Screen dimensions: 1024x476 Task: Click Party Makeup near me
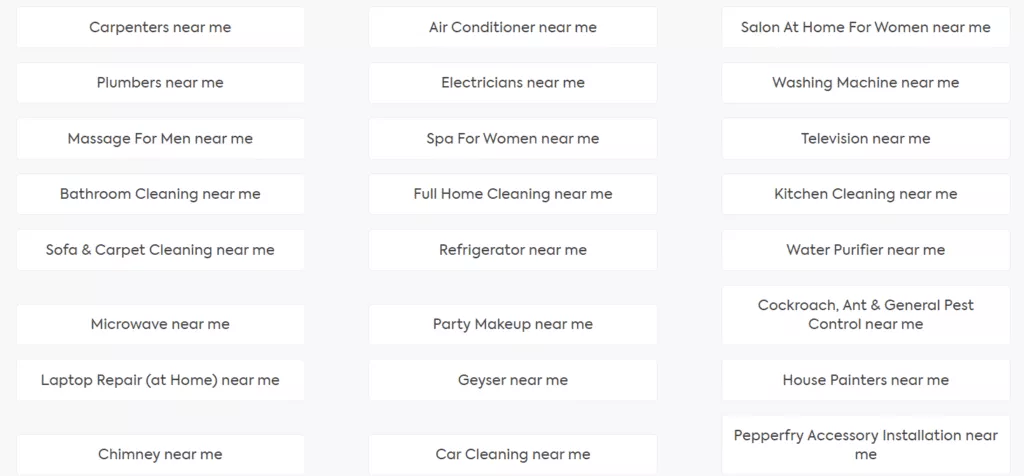(513, 324)
